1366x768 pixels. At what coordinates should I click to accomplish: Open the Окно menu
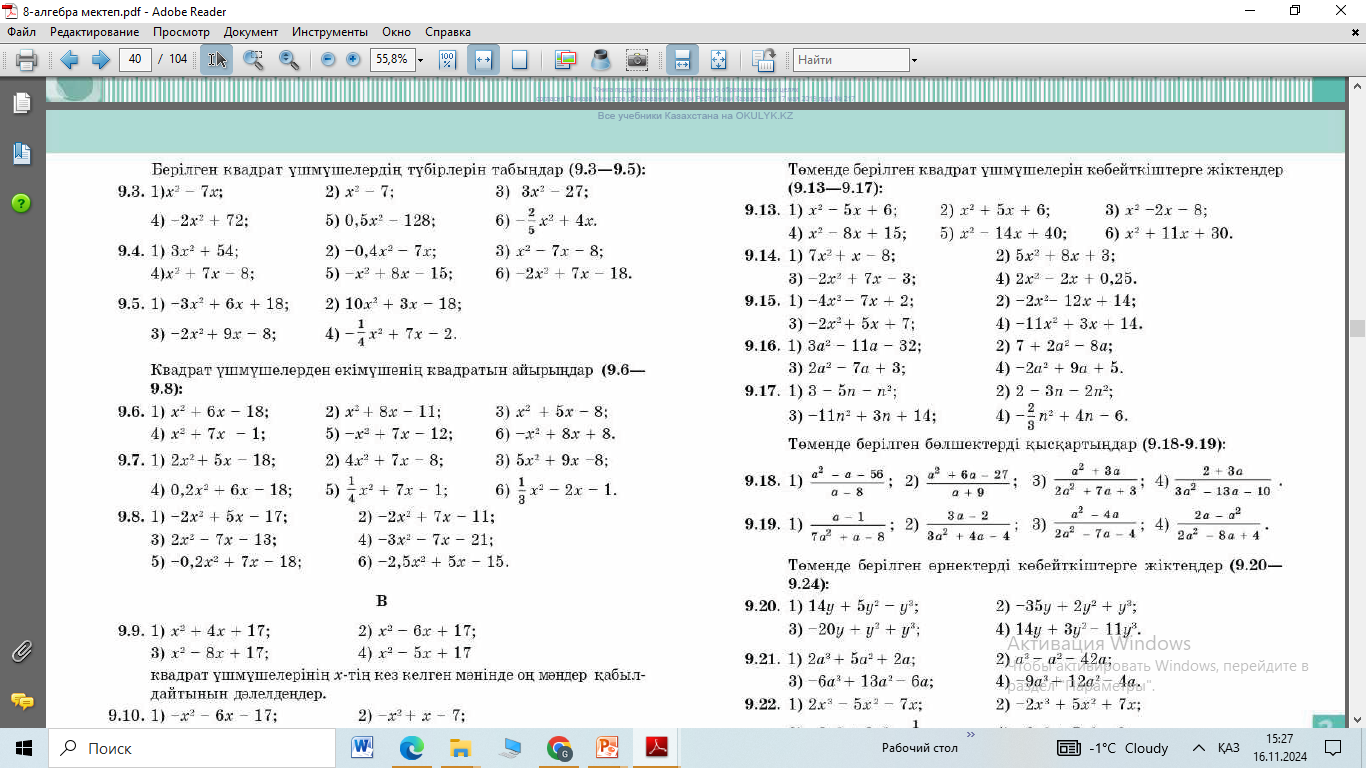tap(395, 32)
